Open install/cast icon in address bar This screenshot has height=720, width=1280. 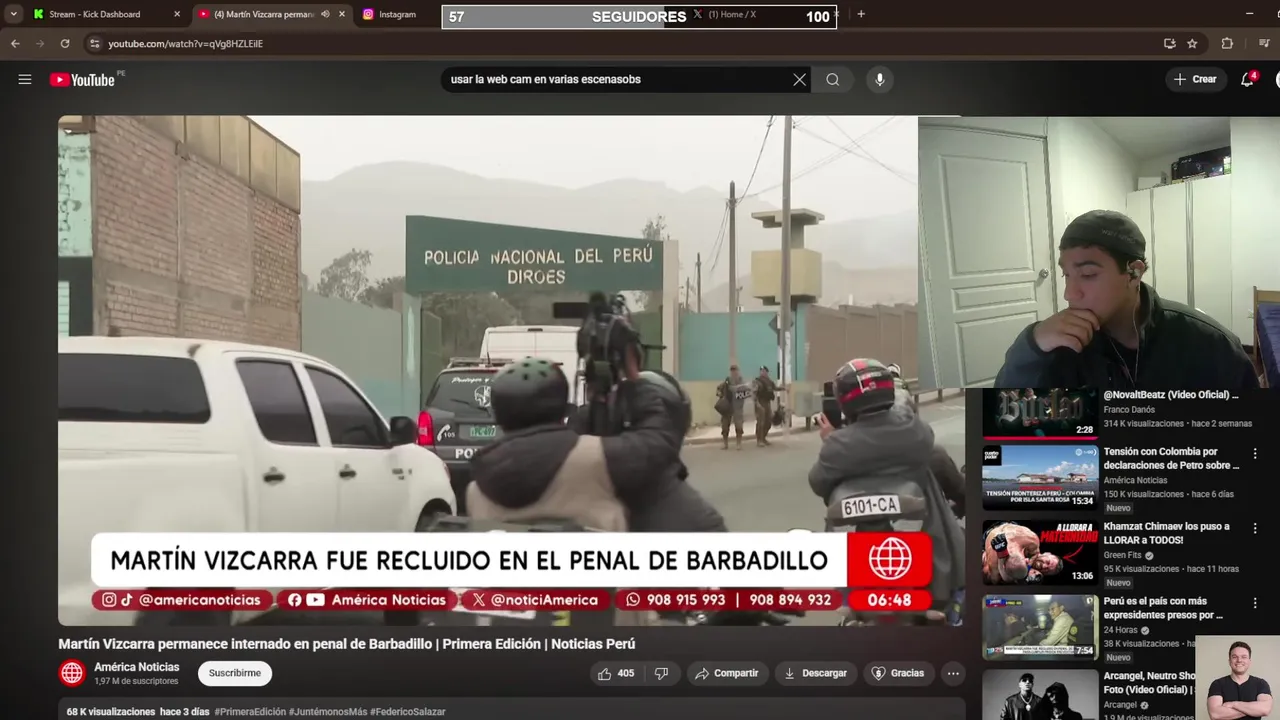(x=1169, y=44)
